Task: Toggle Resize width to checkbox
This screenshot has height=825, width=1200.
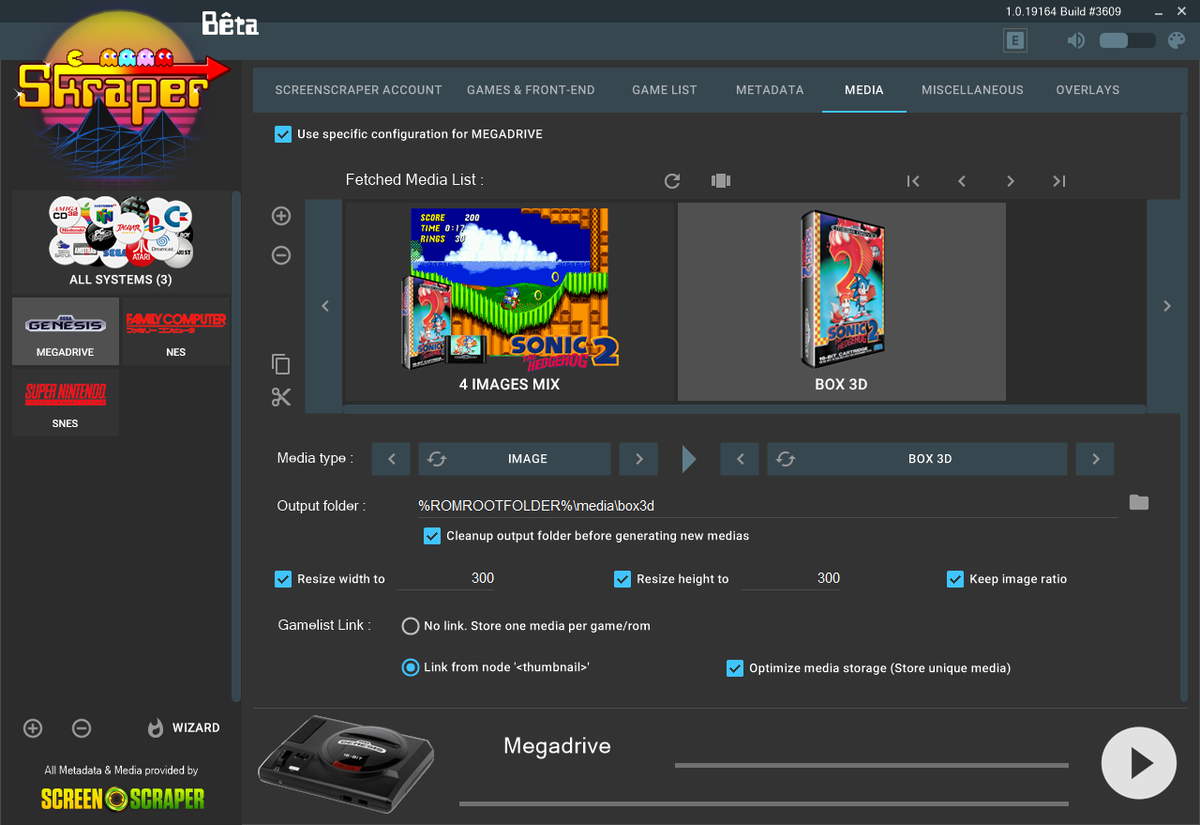Action: click(283, 579)
